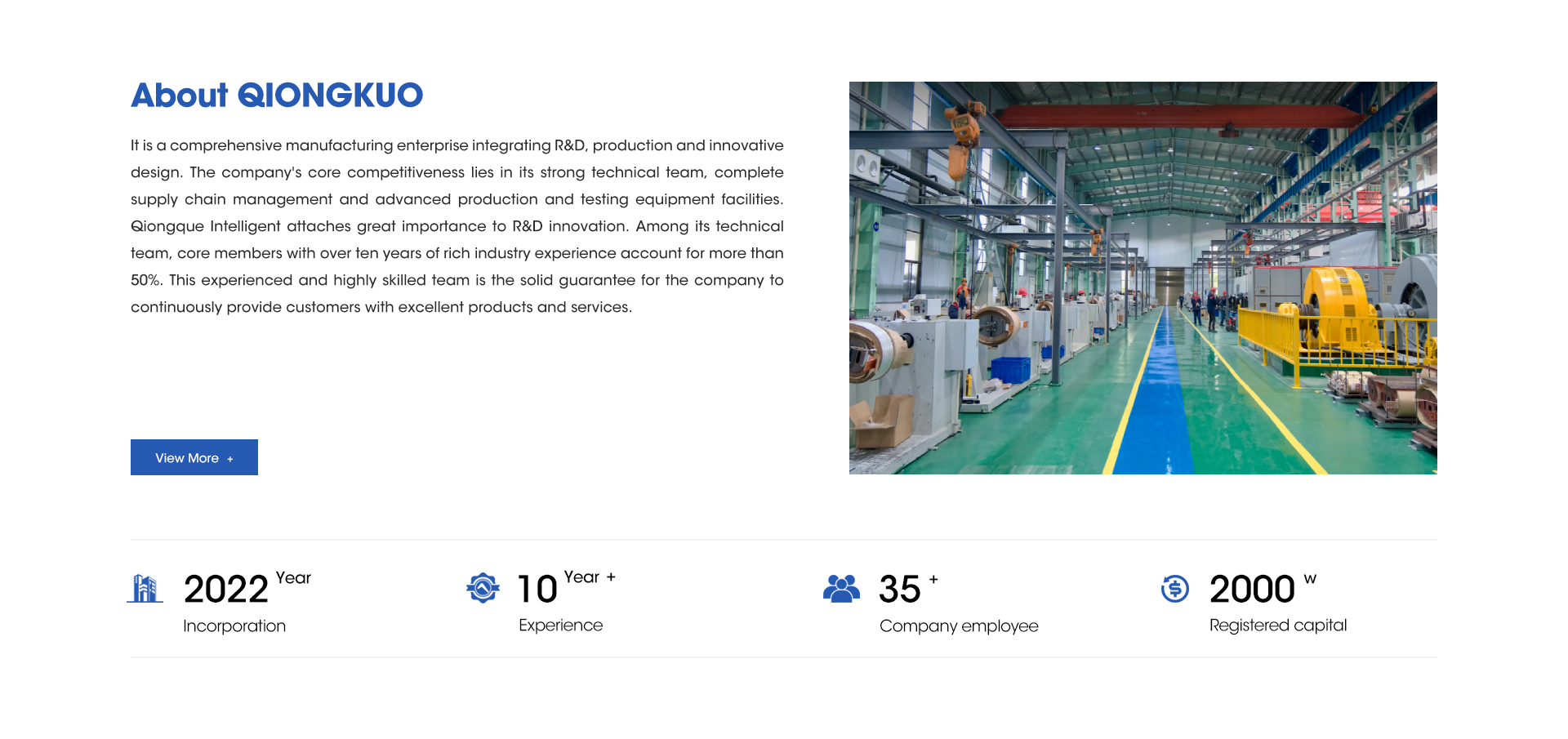1568x739 pixels.
Task: Select the 2022 incorporation year number
Action: pyautogui.click(x=225, y=590)
